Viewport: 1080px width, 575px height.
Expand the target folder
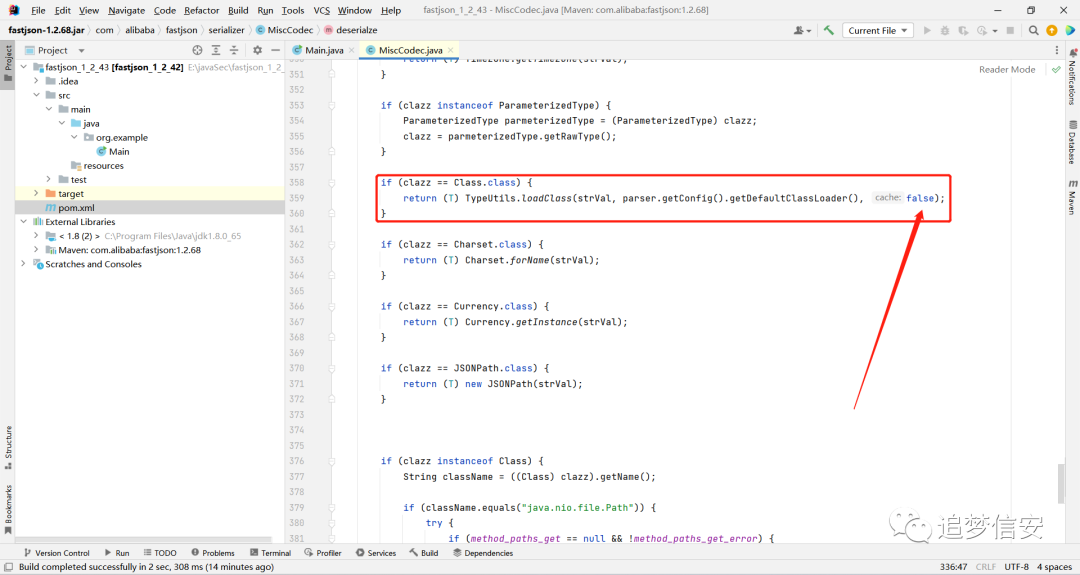[37, 194]
